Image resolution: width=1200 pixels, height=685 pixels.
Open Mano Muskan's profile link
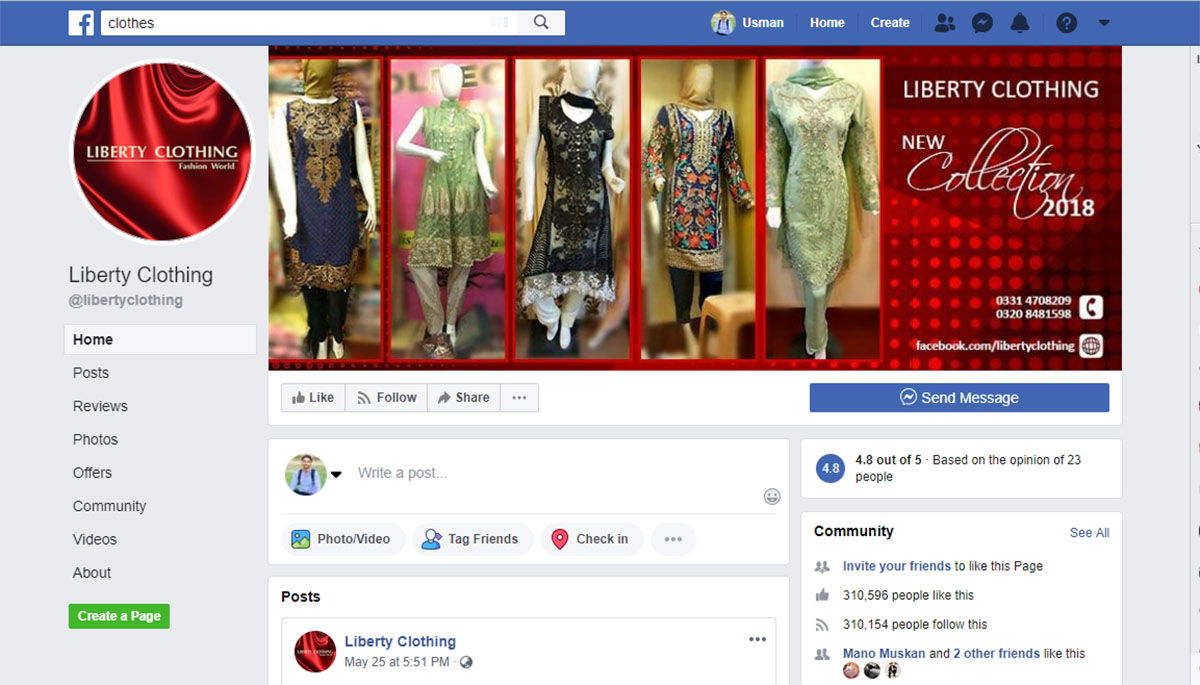tap(884, 653)
